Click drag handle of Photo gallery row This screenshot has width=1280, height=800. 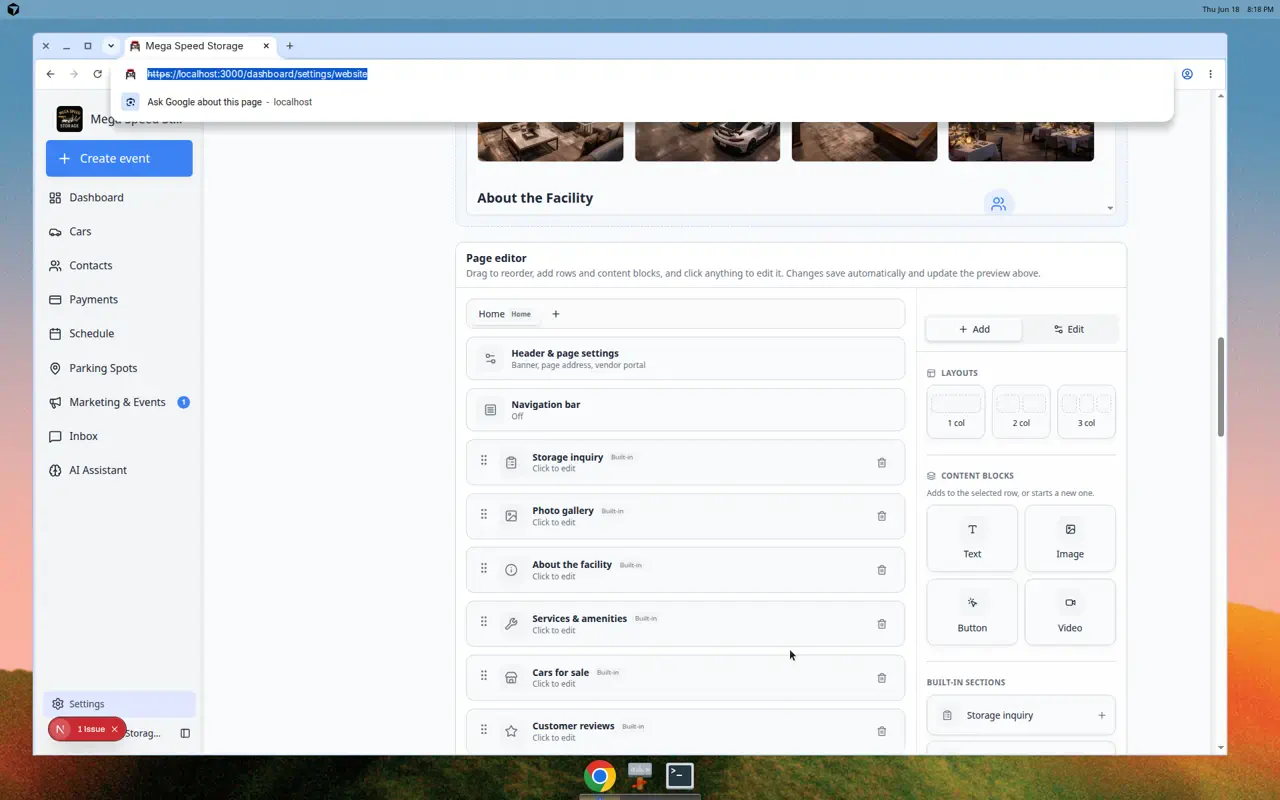(484, 514)
